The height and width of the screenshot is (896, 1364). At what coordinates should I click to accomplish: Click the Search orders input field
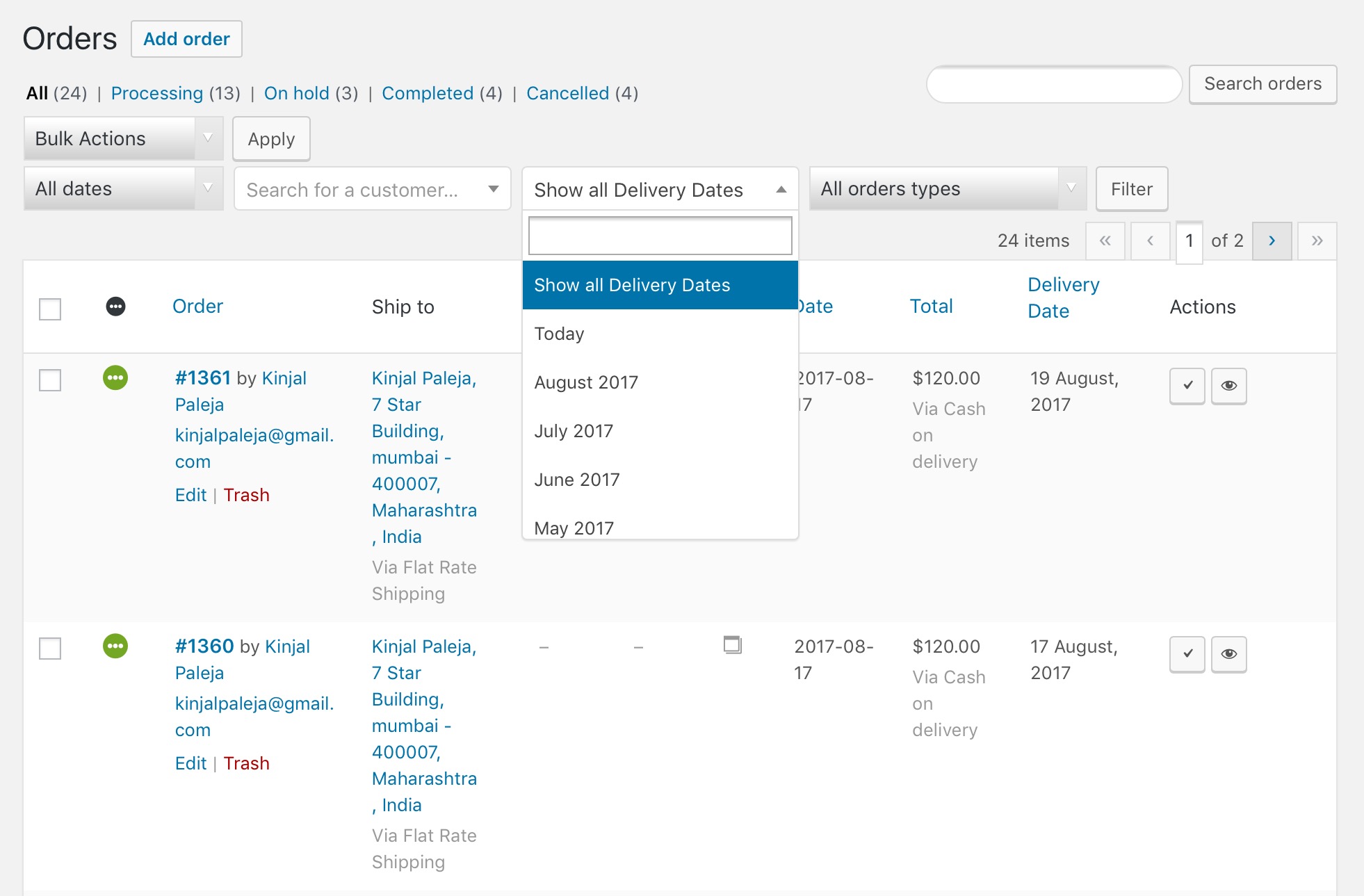(x=1054, y=84)
